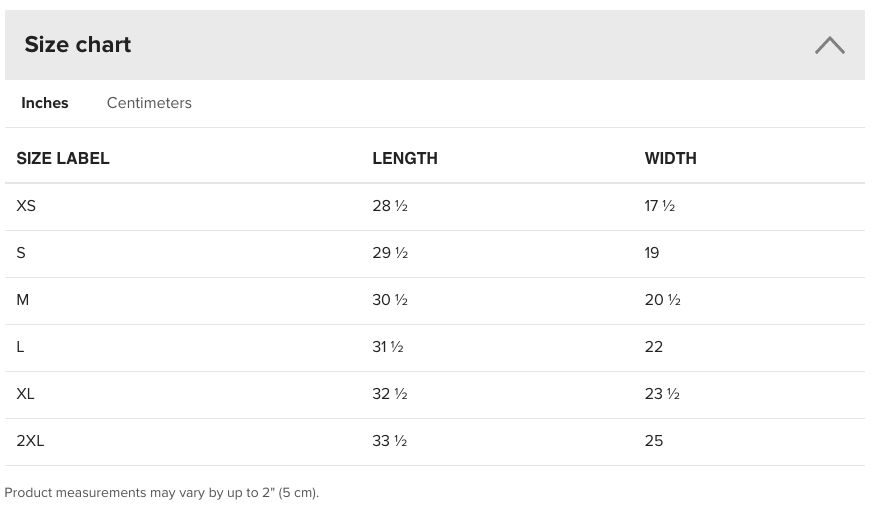Click the 17 ½ width value
The image size is (872, 524).
click(660, 206)
